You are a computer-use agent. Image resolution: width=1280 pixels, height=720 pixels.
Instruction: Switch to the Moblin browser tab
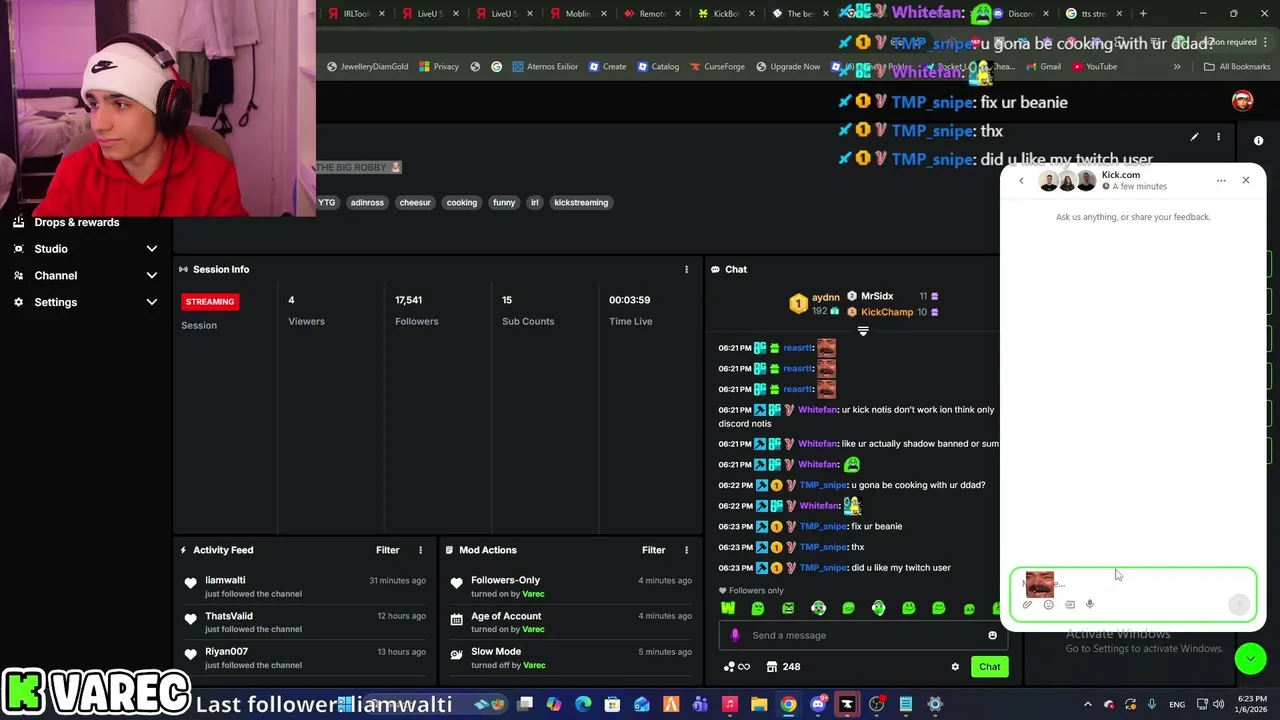(x=578, y=14)
